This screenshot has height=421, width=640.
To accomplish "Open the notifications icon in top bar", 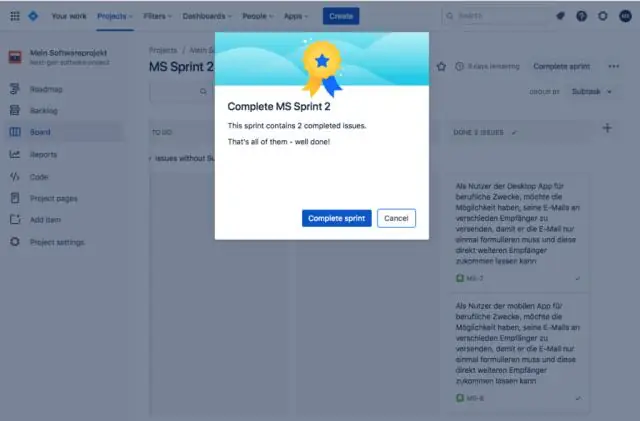I will coord(560,16).
